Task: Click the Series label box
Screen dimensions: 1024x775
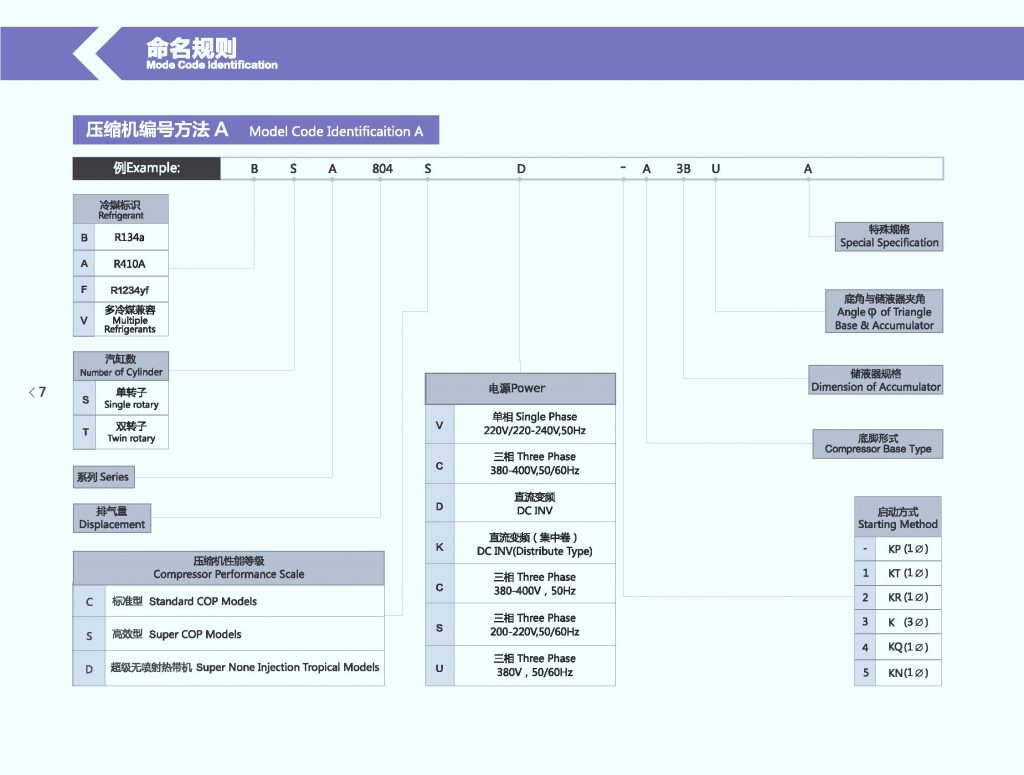Action: (x=103, y=477)
